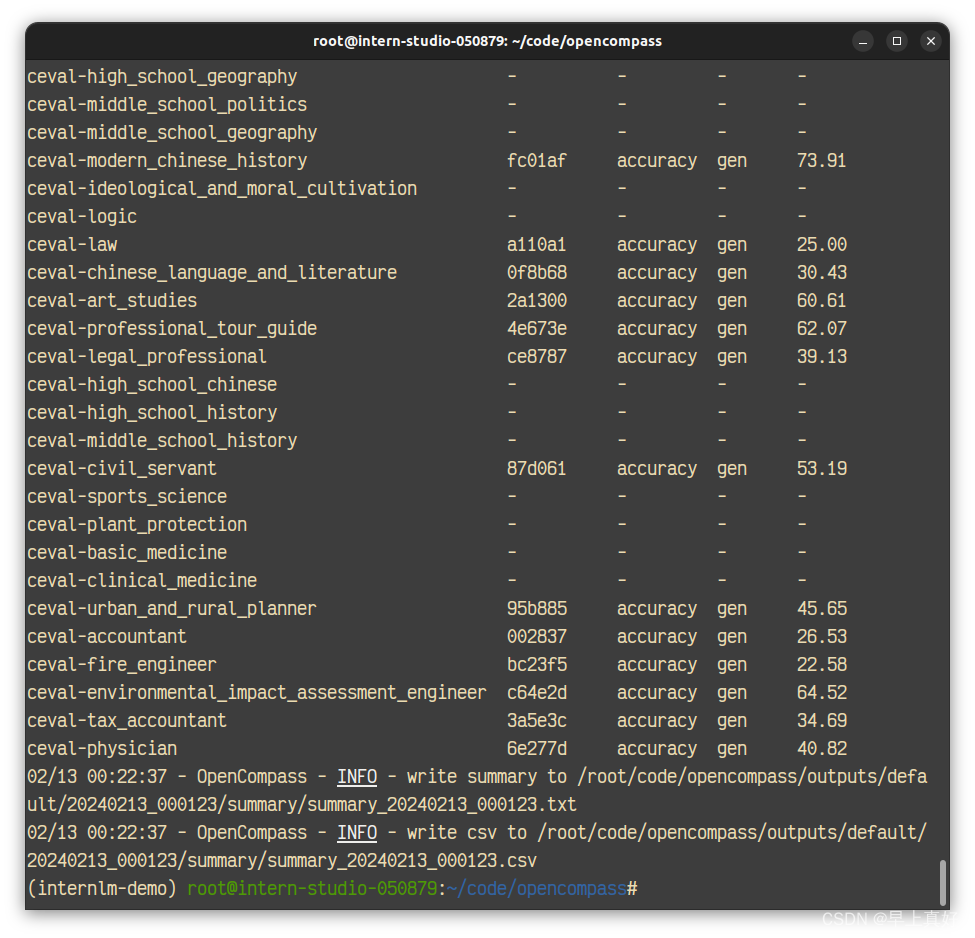The height and width of the screenshot is (938, 975).
Task: Click the hash value 'fc01af'
Action: pos(537,160)
